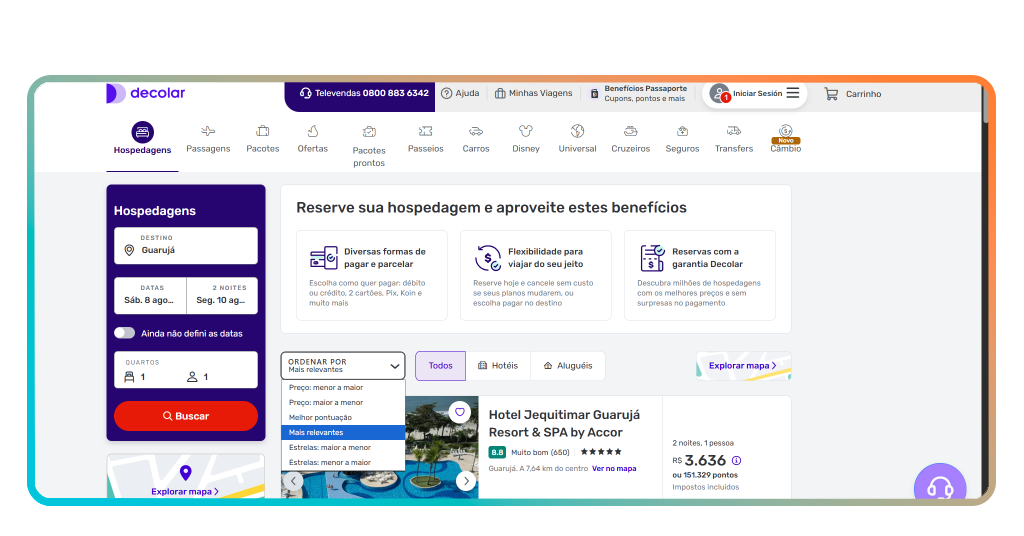
Task: Open the Ofertas flame icon
Action: click(313, 131)
